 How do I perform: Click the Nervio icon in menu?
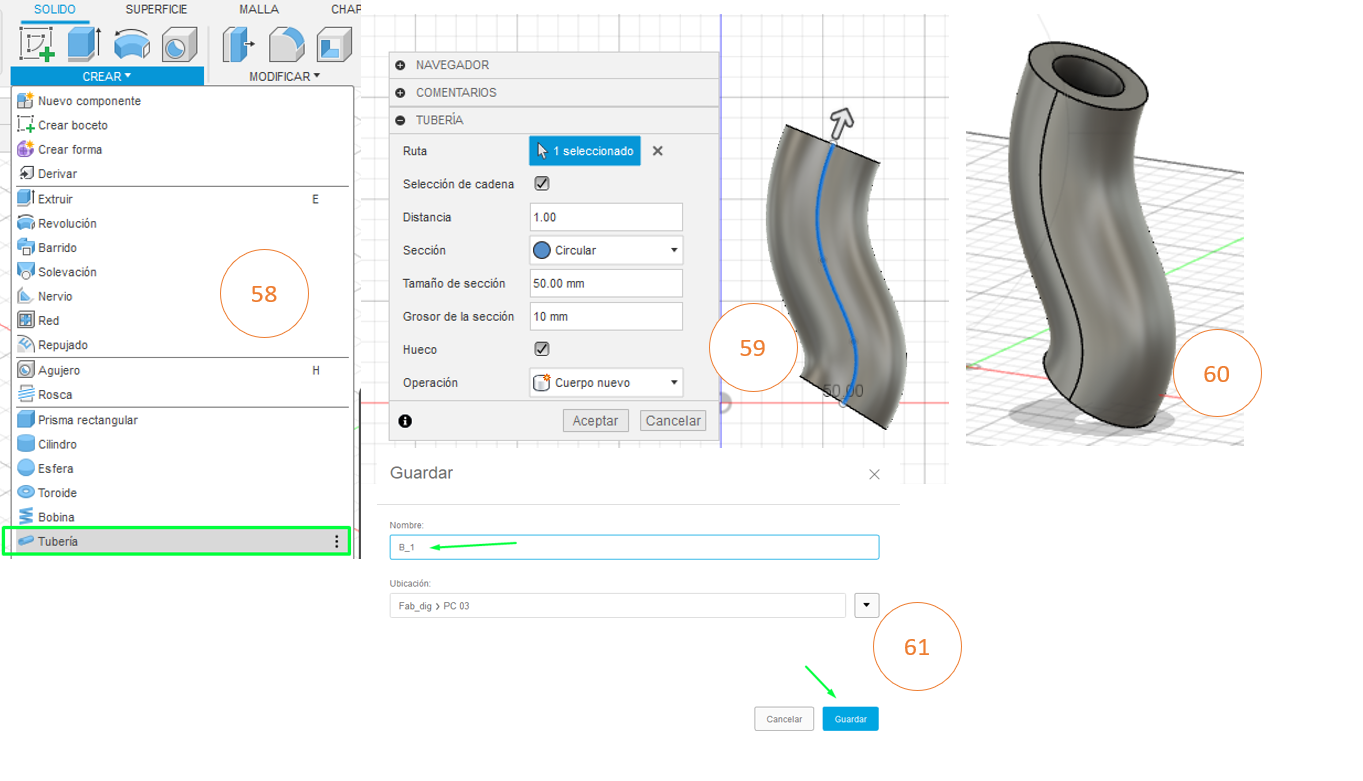tap(26, 296)
